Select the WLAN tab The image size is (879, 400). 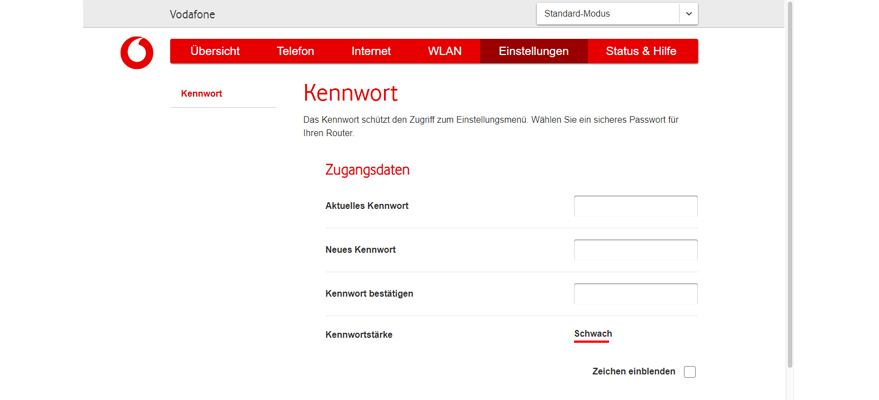pyautogui.click(x=445, y=51)
